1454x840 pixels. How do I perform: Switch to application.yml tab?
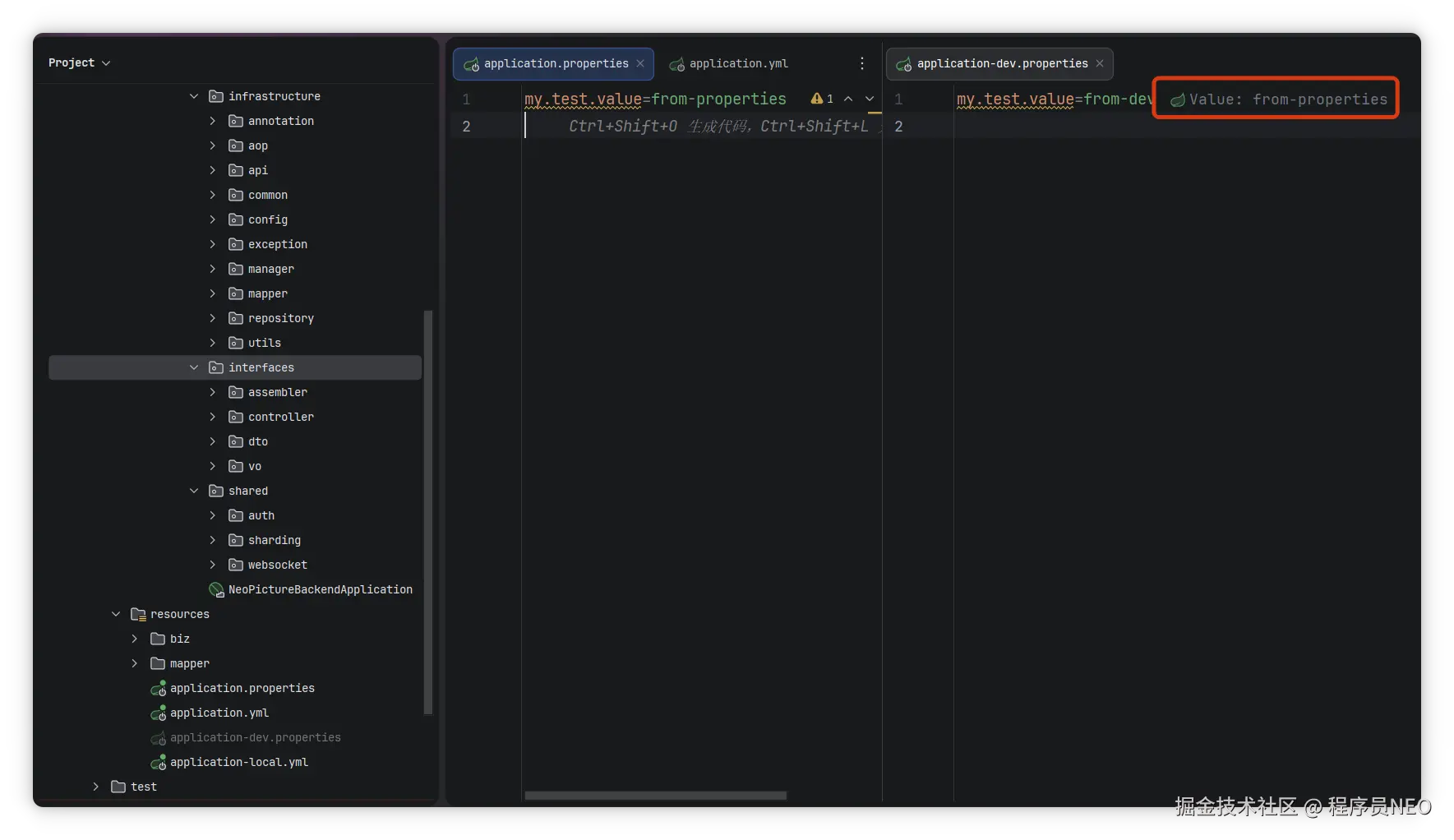point(729,64)
